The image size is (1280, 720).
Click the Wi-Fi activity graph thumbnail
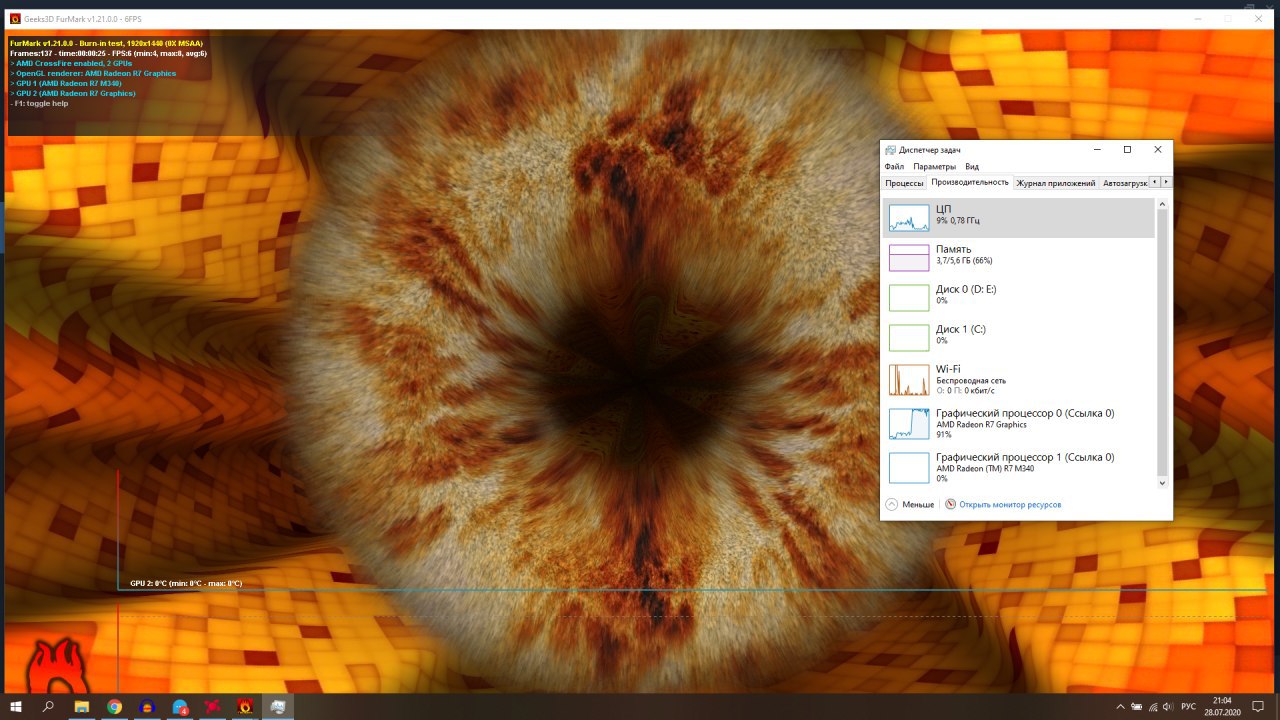tap(909, 380)
